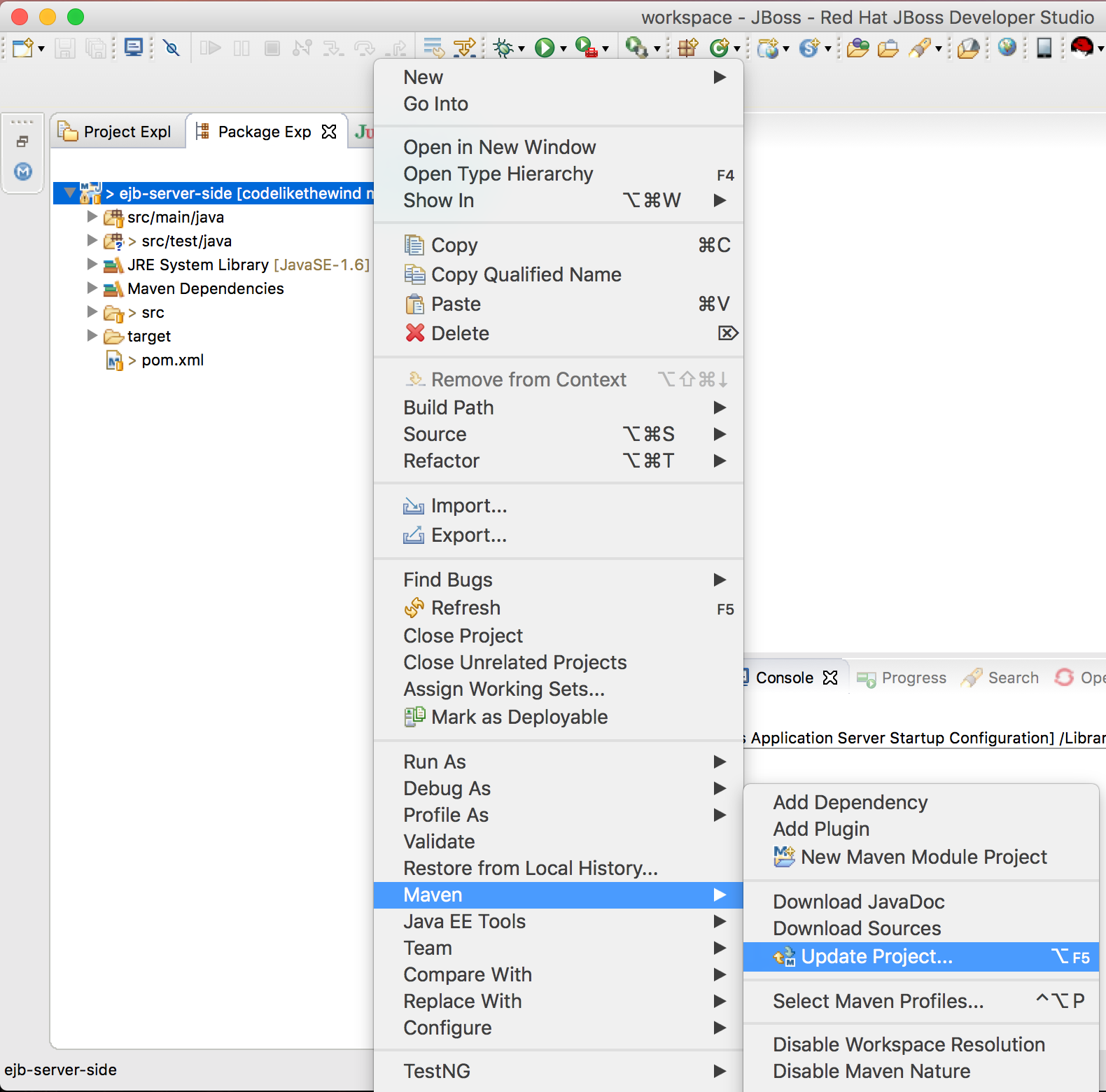Image resolution: width=1106 pixels, height=1092 pixels.
Task: Click New Maven Module Project entry
Action: tap(920, 857)
